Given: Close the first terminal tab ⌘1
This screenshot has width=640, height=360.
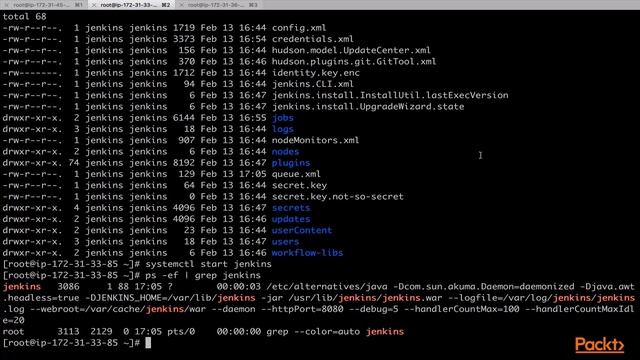Looking at the screenshot, I should pos(7,5).
